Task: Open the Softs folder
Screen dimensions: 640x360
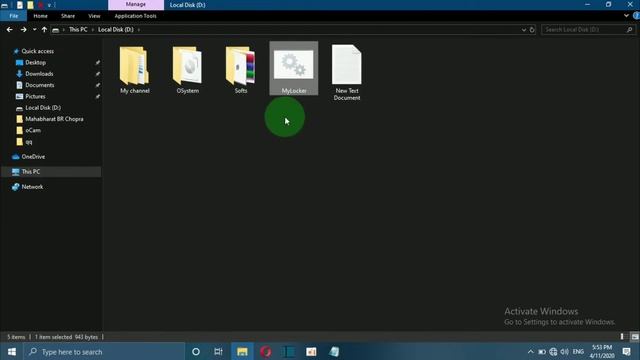Action: [x=241, y=69]
